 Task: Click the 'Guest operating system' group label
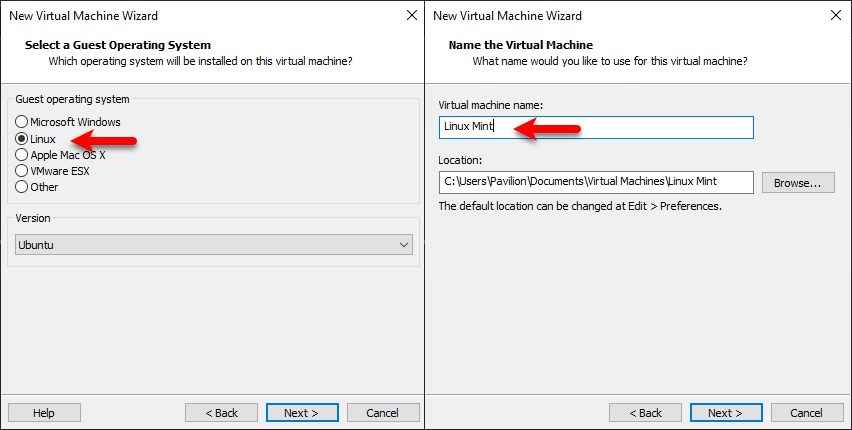click(72, 99)
